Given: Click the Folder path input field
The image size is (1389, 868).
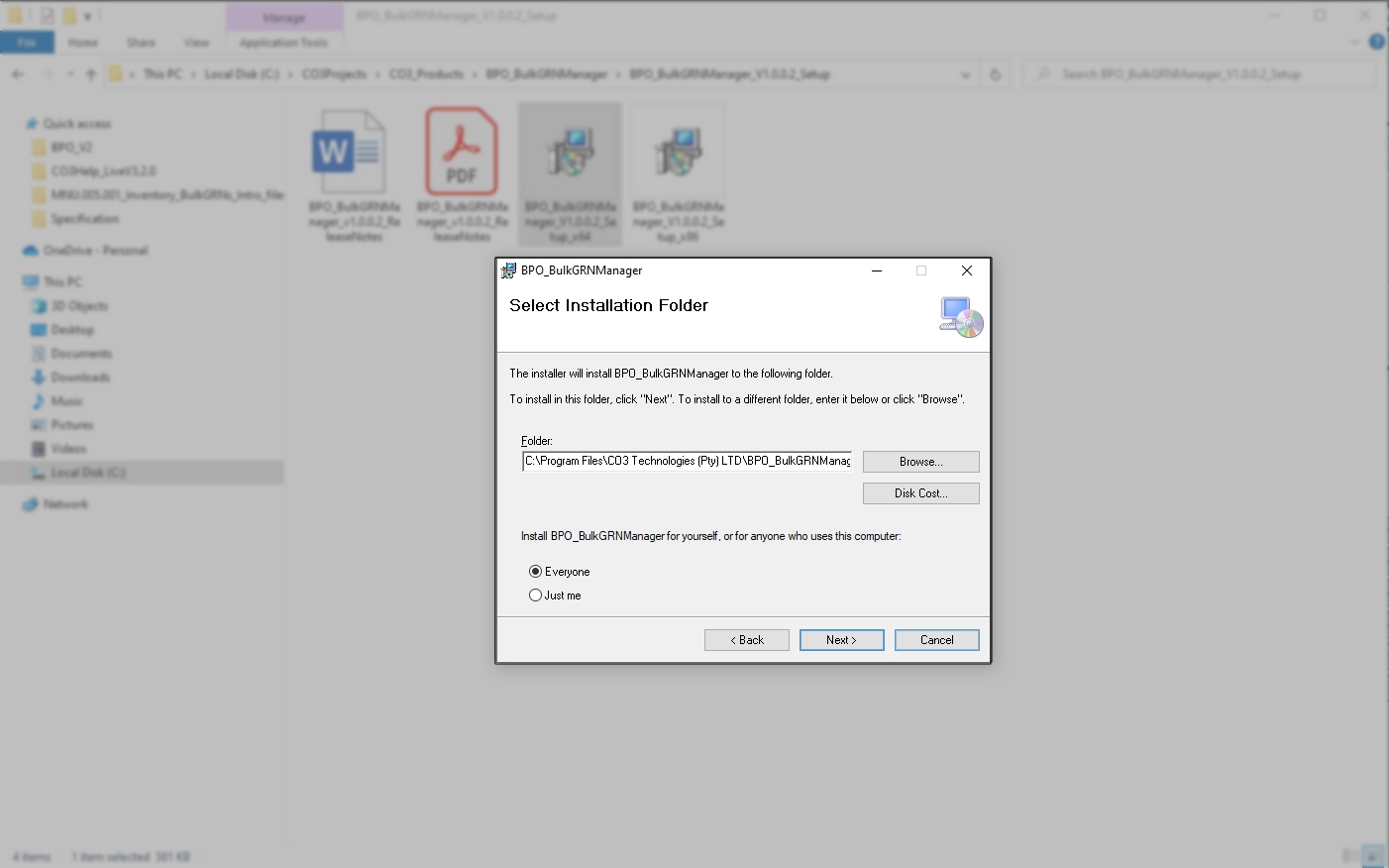Looking at the screenshot, I should 687,461.
